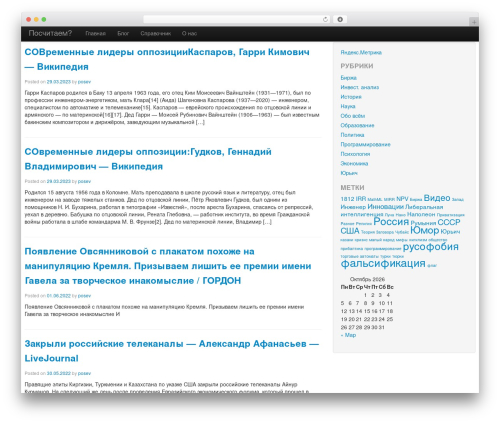Click the Октябрь calendar month caption
Image resolution: width=500 pixels, height=423 pixels.
[367, 279]
